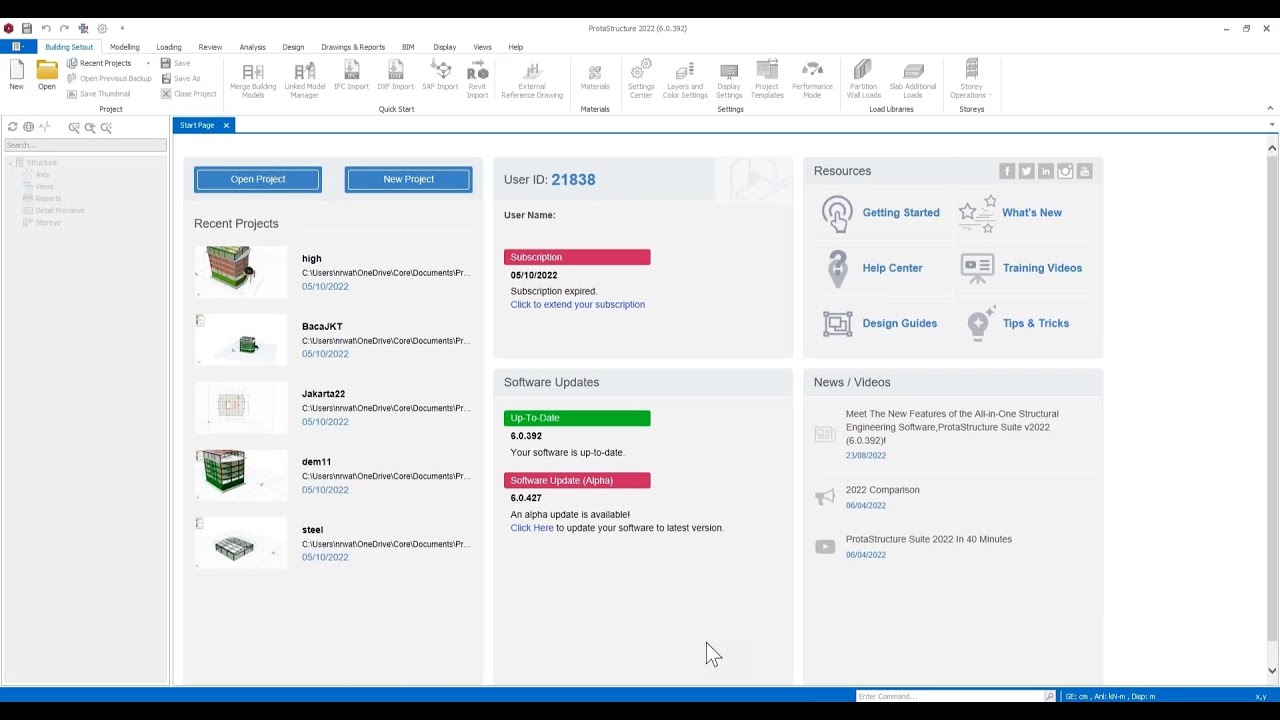Open the Revit Import tool
The width and height of the screenshot is (1280, 720).
pyautogui.click(x=477, y=80)
